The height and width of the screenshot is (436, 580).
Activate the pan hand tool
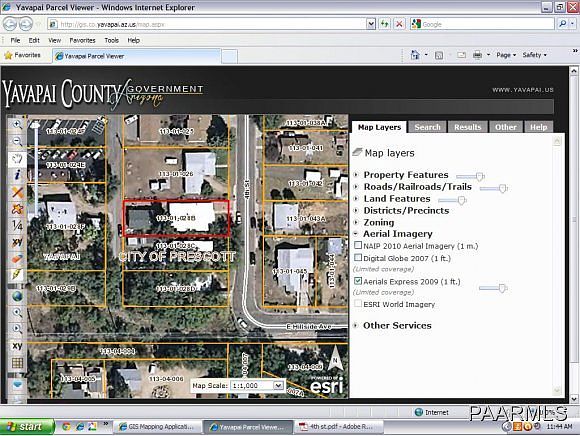(x=17, y=159)
